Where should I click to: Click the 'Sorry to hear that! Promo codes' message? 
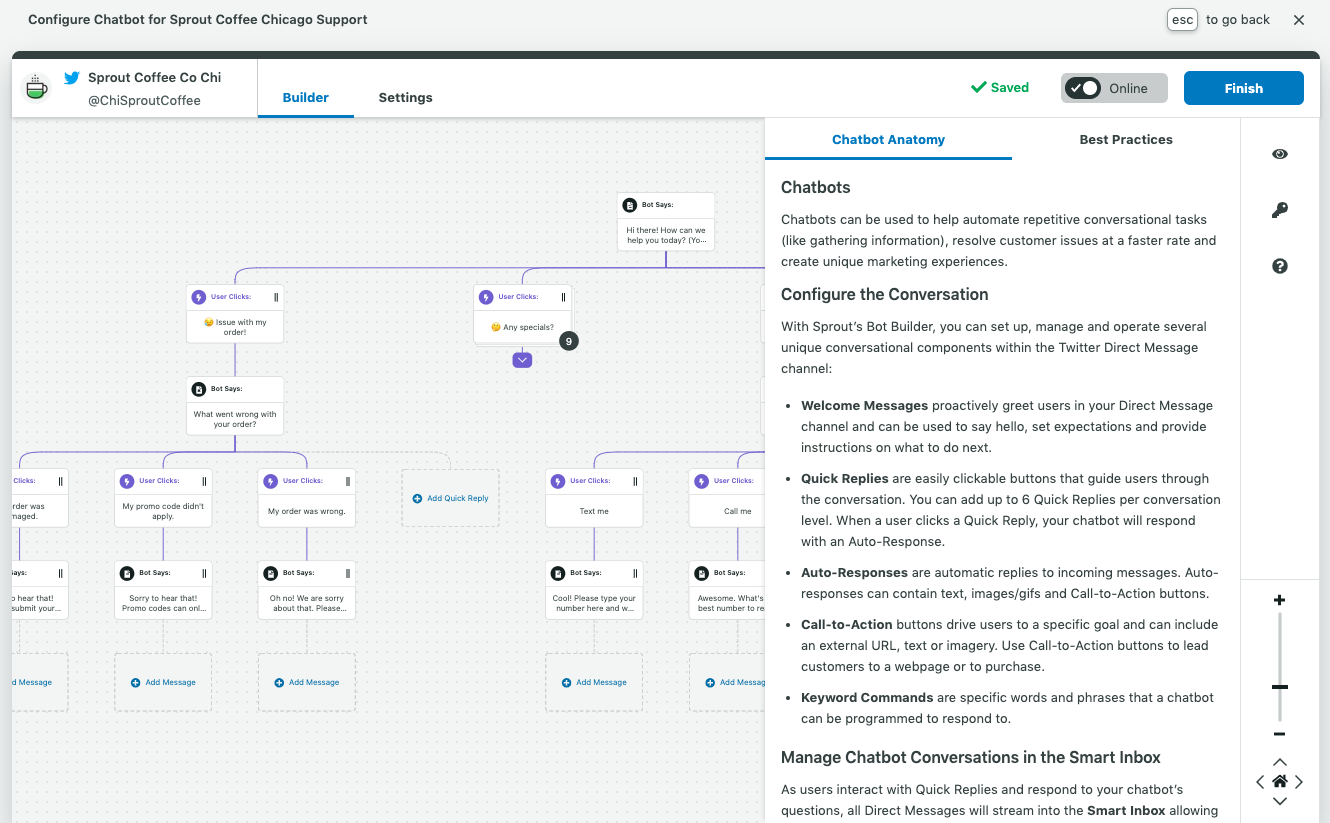pyautogui.click(x=163, y=590)
